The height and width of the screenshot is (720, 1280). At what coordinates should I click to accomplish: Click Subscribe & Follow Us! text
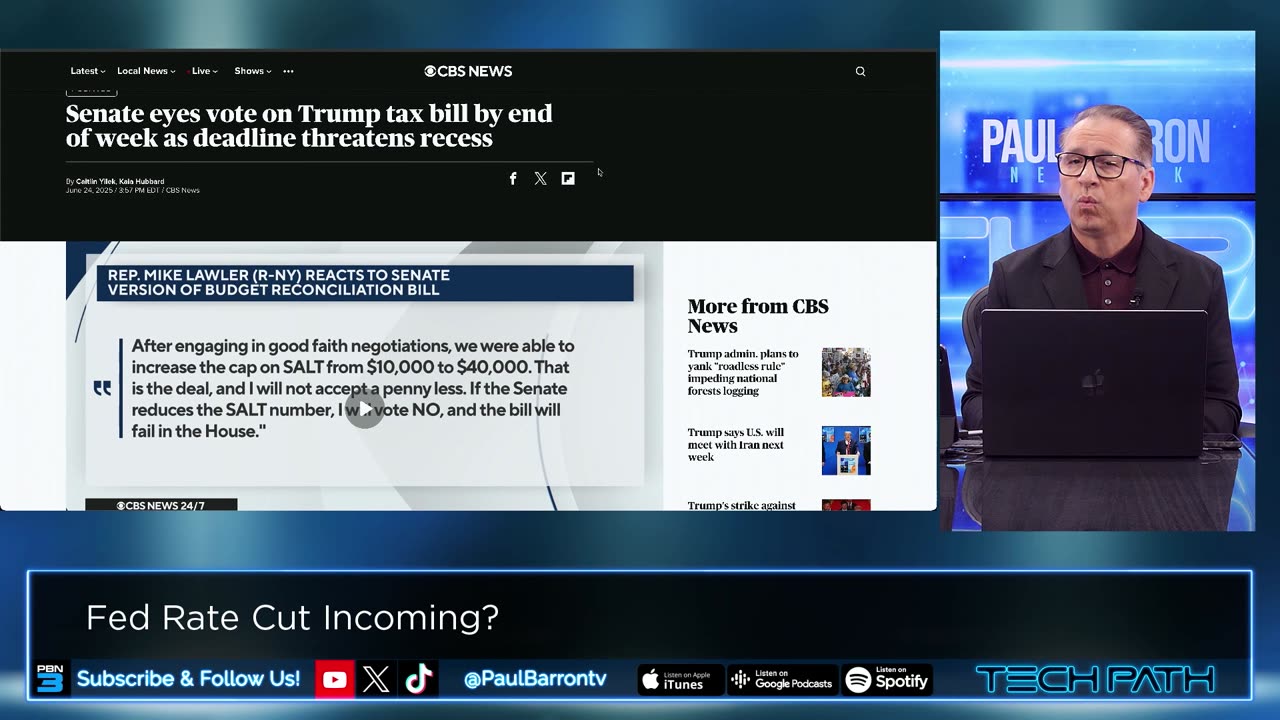(x=188, y=679)
